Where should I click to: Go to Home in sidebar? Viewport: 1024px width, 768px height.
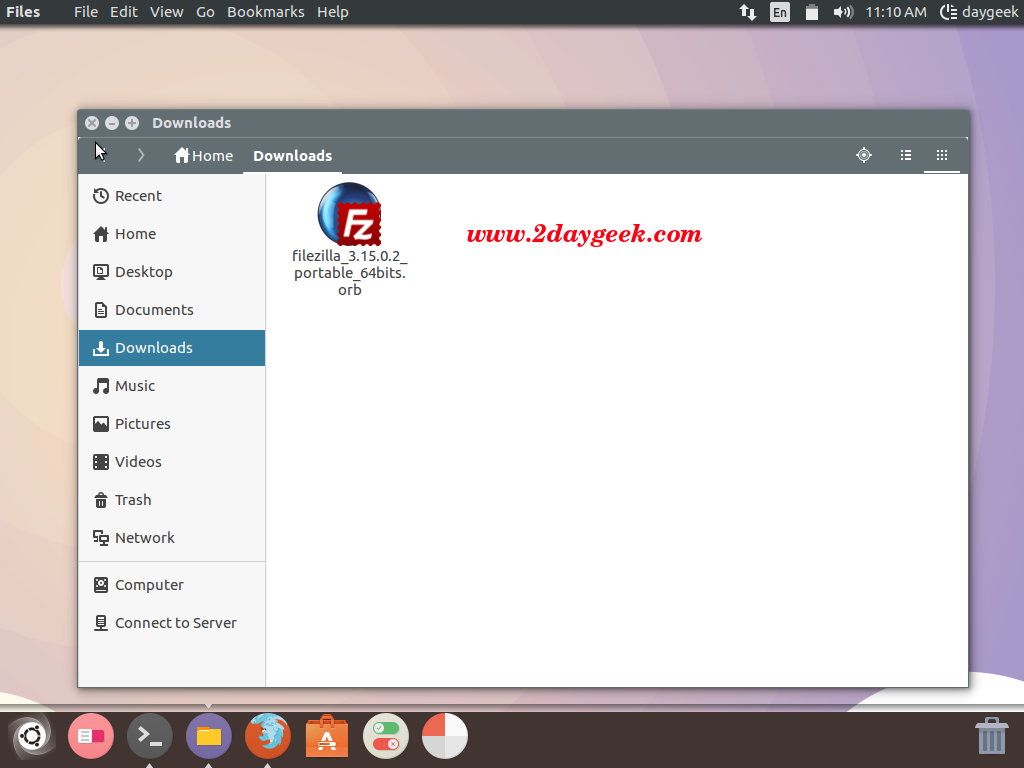click(x=172, y=234)
